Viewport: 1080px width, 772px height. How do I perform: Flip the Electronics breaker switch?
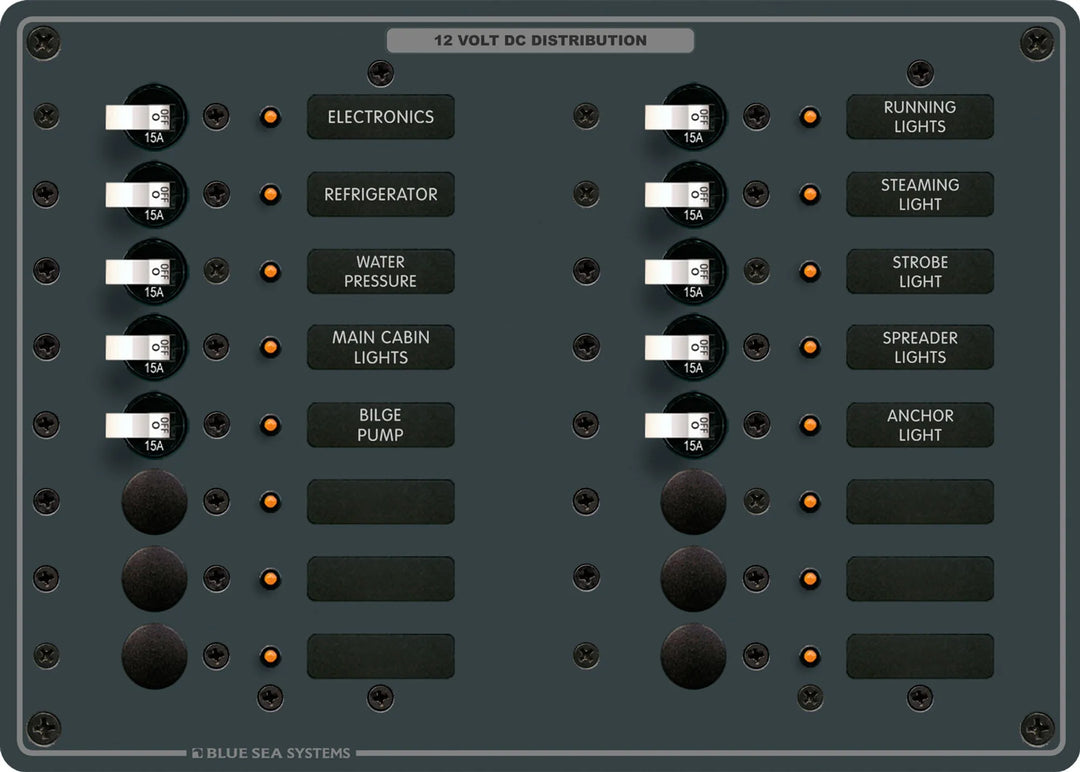click(x=138, y=116)
